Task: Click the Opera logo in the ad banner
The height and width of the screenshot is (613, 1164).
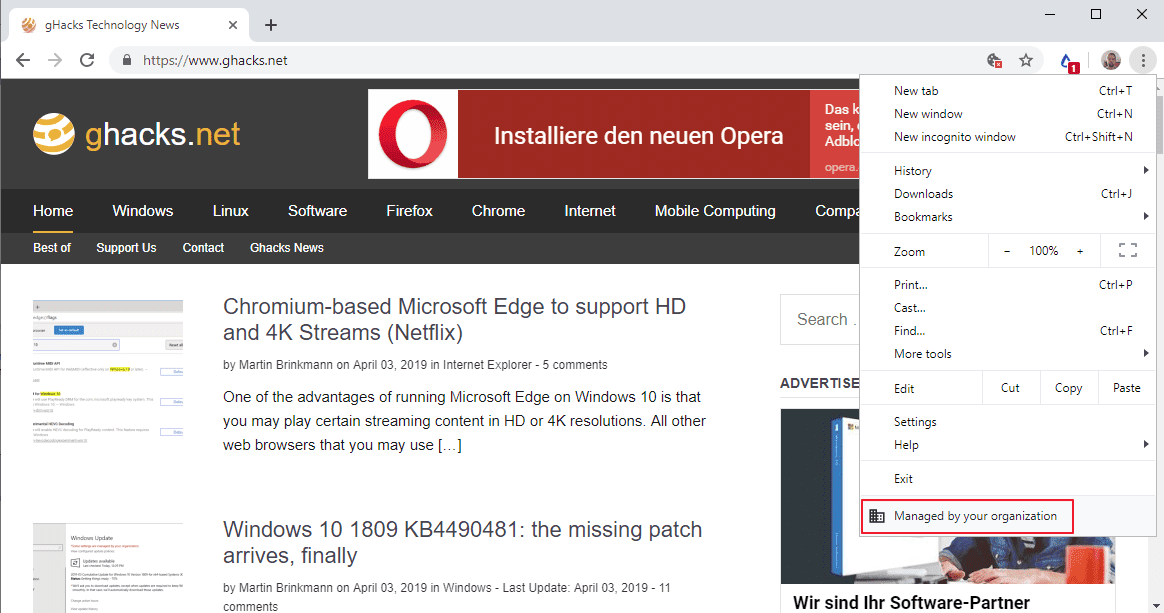Action: 413,134
